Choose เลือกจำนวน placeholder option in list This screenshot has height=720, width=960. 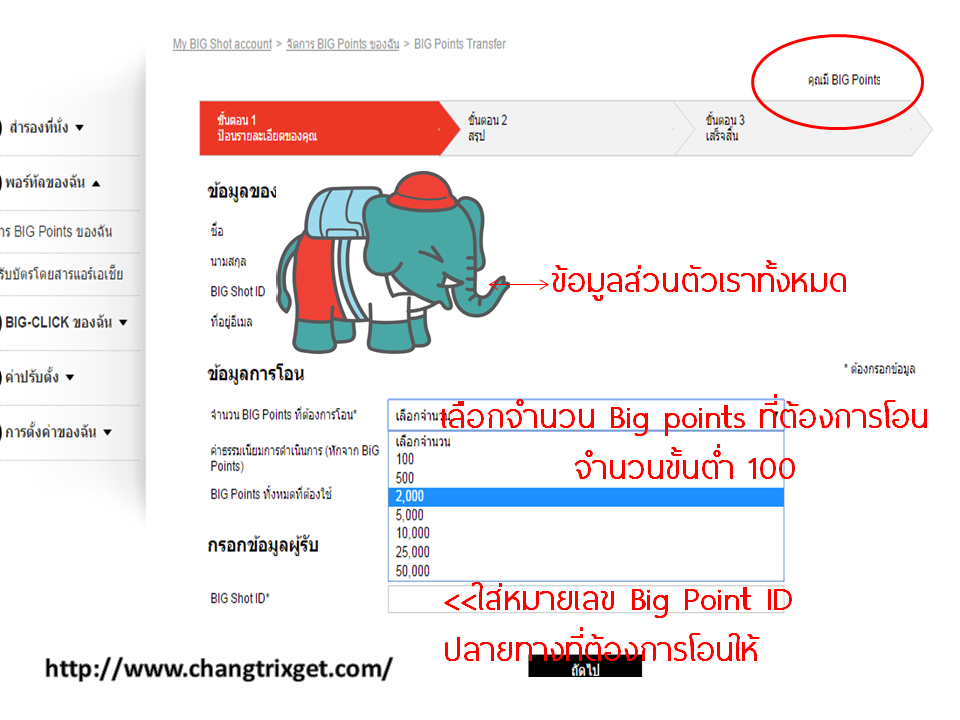point(586,441)
